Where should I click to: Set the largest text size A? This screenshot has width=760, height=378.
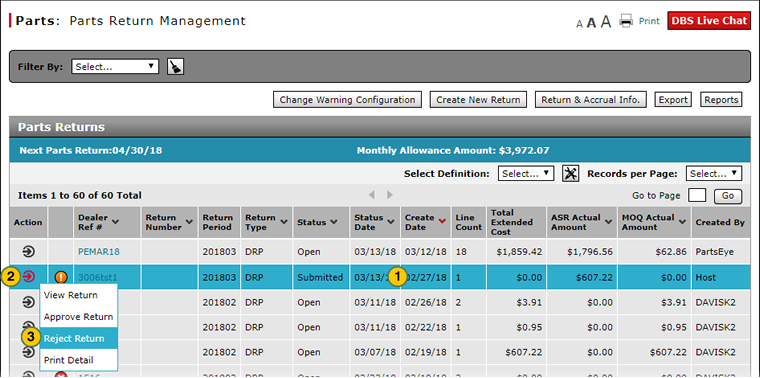(x=606, y=22)
